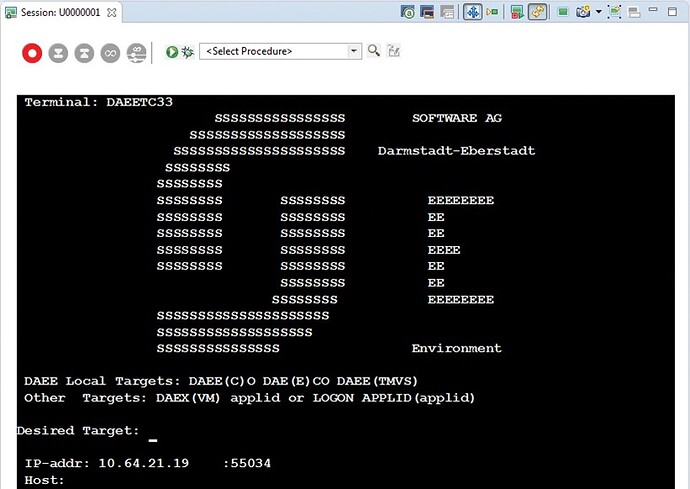This screenshot has width=690, height=489.
Task: Click the gray infinity loop icon
Action: point(110,53)
